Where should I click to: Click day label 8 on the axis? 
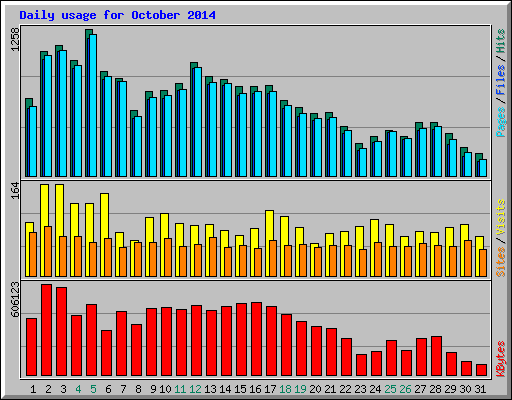(x=138, y=389)
